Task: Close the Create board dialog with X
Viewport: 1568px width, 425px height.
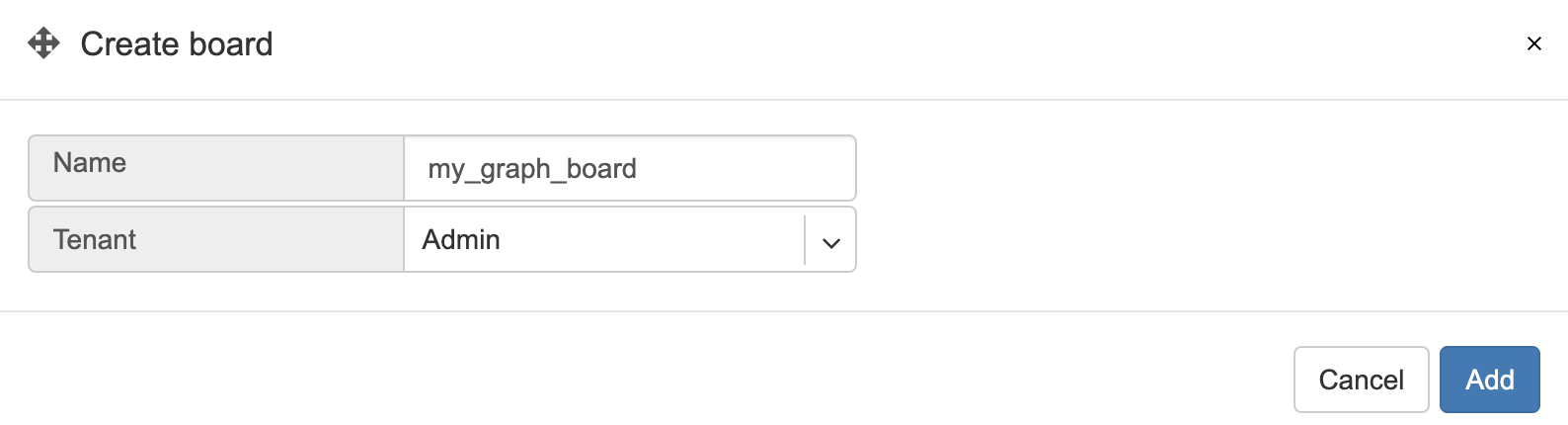Action: [x=1533, y=43]
